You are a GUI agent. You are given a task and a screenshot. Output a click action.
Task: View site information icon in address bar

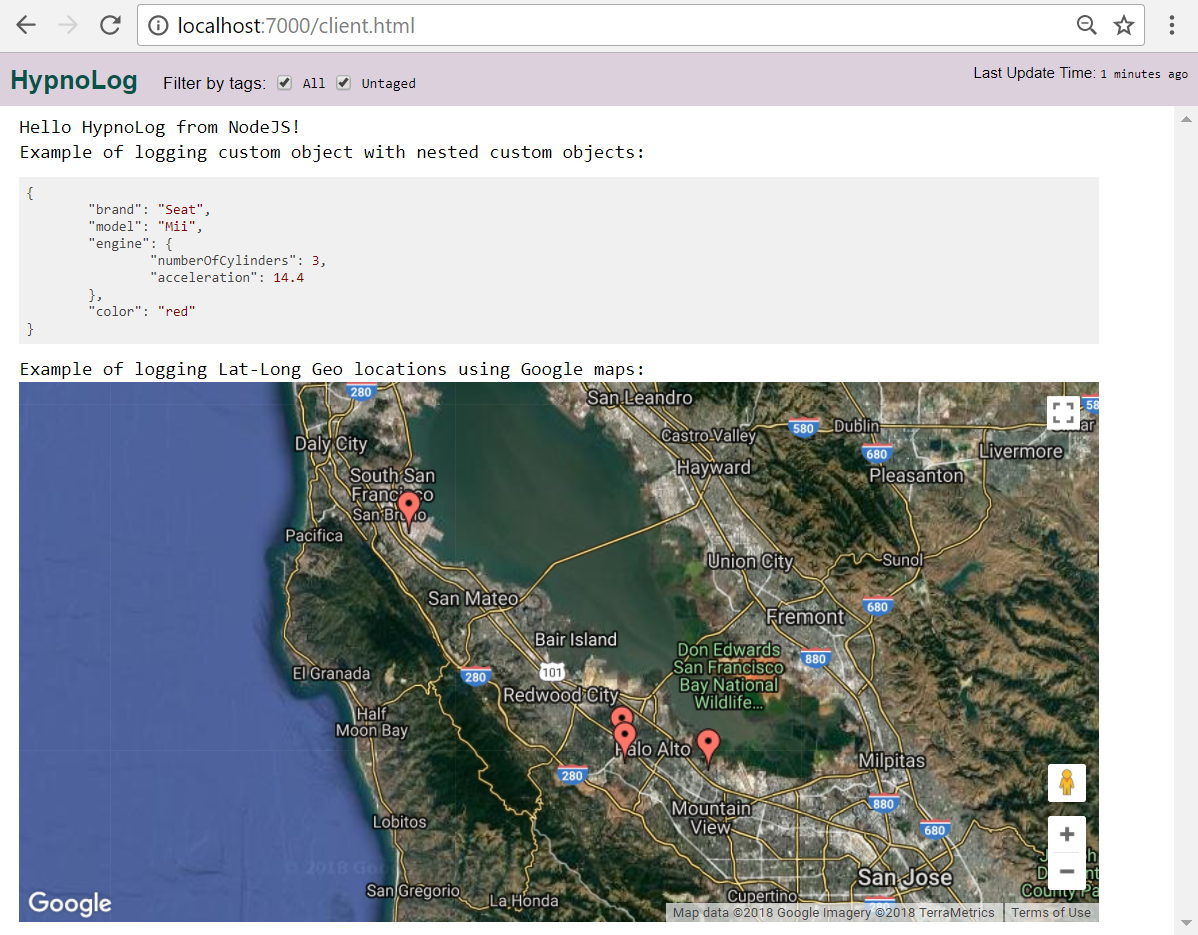pos(158,26)
